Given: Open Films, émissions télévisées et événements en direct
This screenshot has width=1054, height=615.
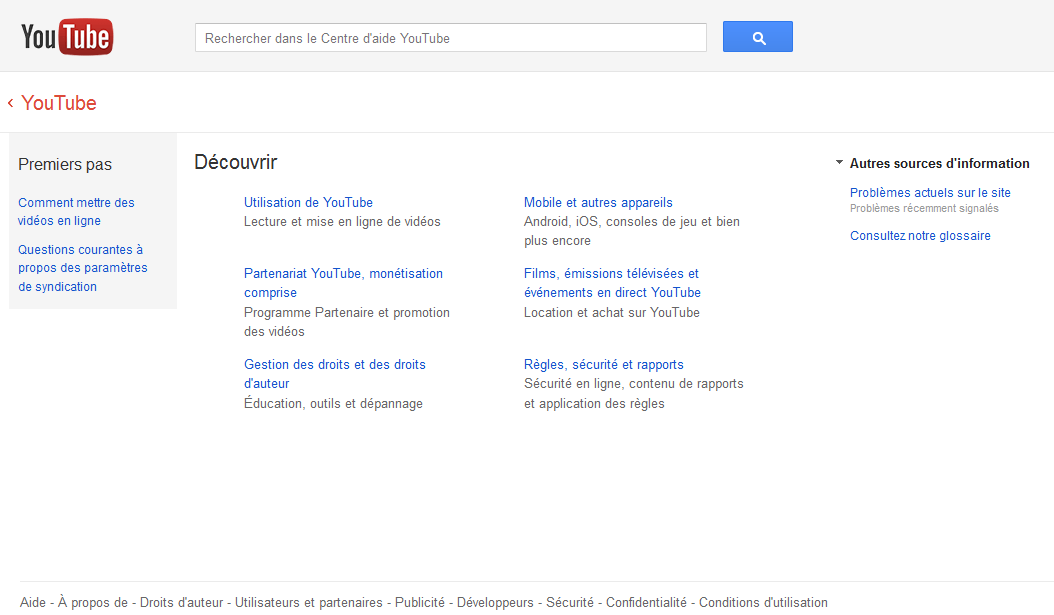Looking at the screenshot, I should click(612, 283).
